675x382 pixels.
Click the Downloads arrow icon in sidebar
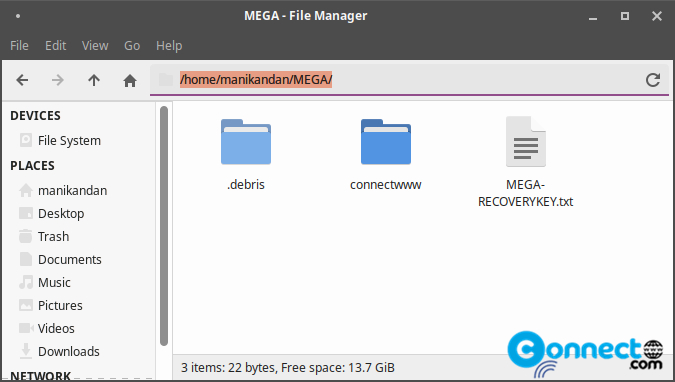[26, 351]
